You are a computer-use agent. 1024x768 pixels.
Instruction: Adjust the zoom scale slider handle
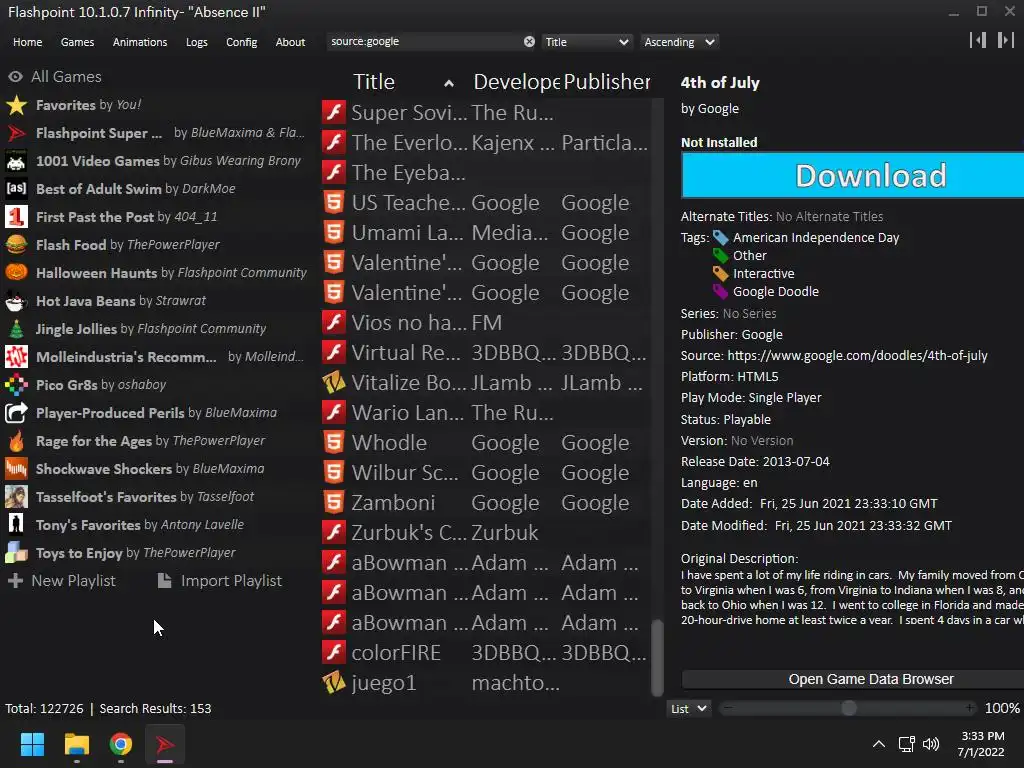[848, 708]
